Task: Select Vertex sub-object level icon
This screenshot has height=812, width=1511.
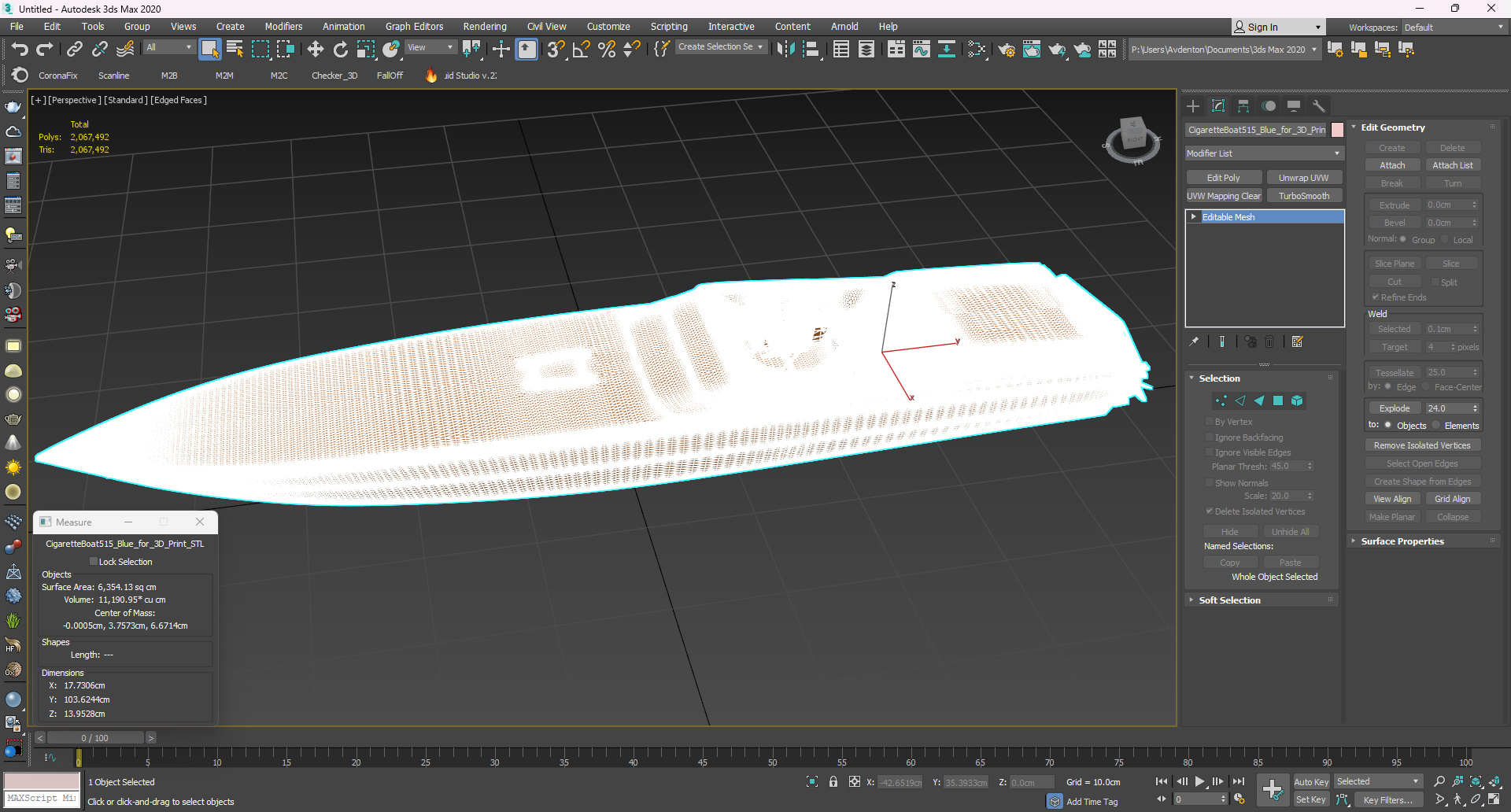Action: click(x=1221, y=400)
